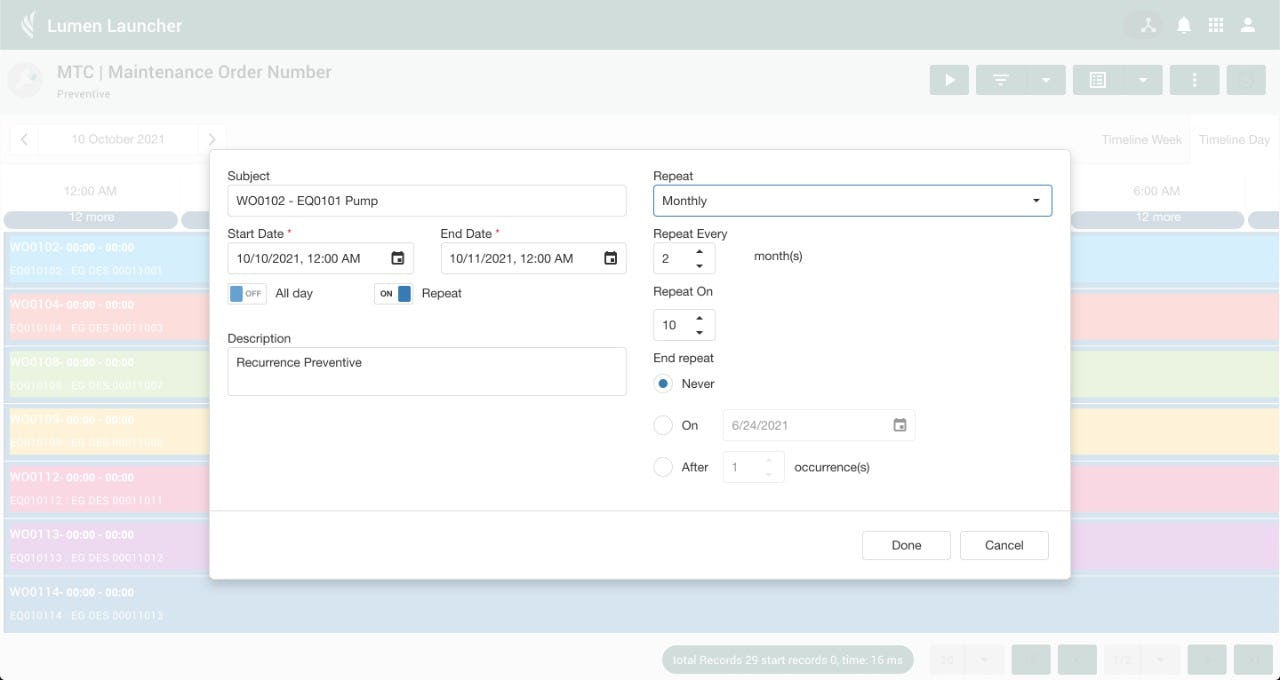The height and width of the screenshot is (680, 1280).
Task: Click the search icon in the toolbar
Action: pyautogui.click(x=1245, y=79)
